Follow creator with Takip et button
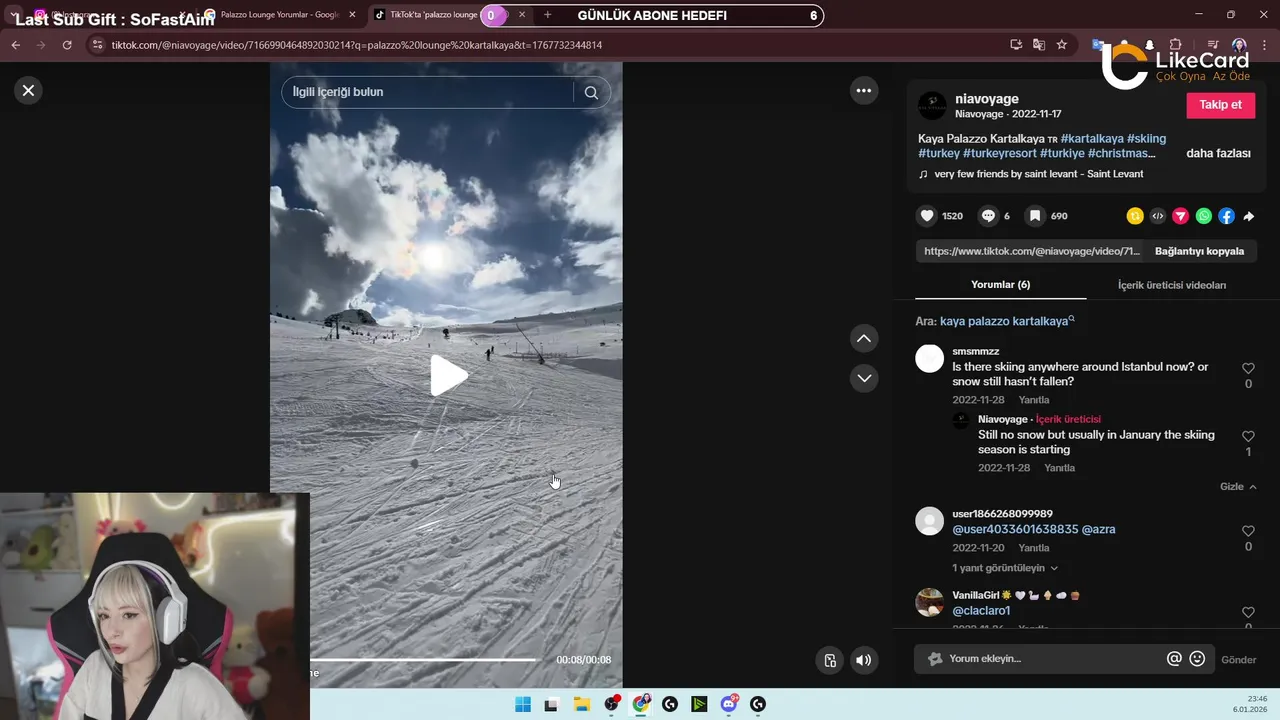Screen dimensions: 1280x720 [1220, 105]
